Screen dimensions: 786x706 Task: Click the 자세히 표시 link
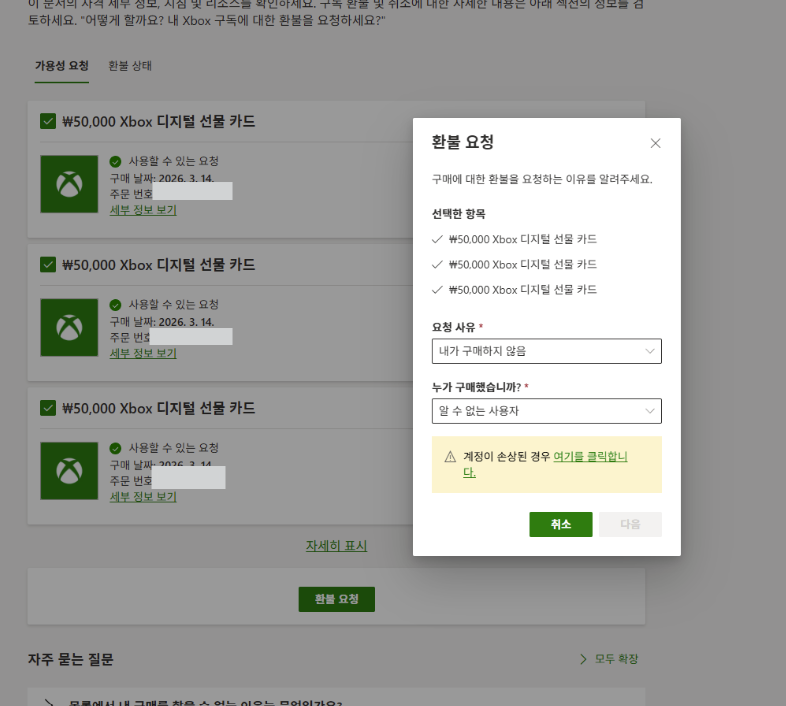pos(336,546)
